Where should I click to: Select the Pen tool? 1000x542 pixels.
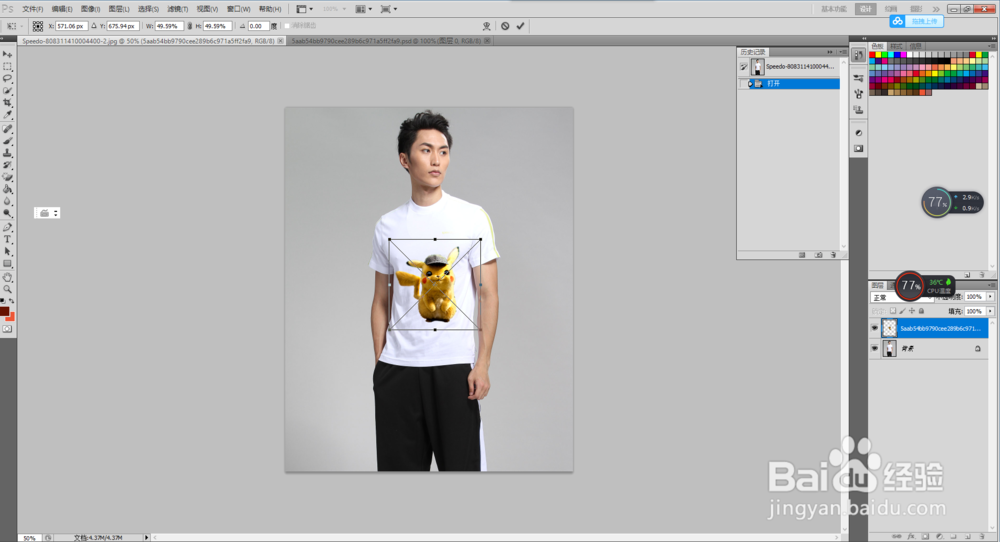click(x=8, y=228)
